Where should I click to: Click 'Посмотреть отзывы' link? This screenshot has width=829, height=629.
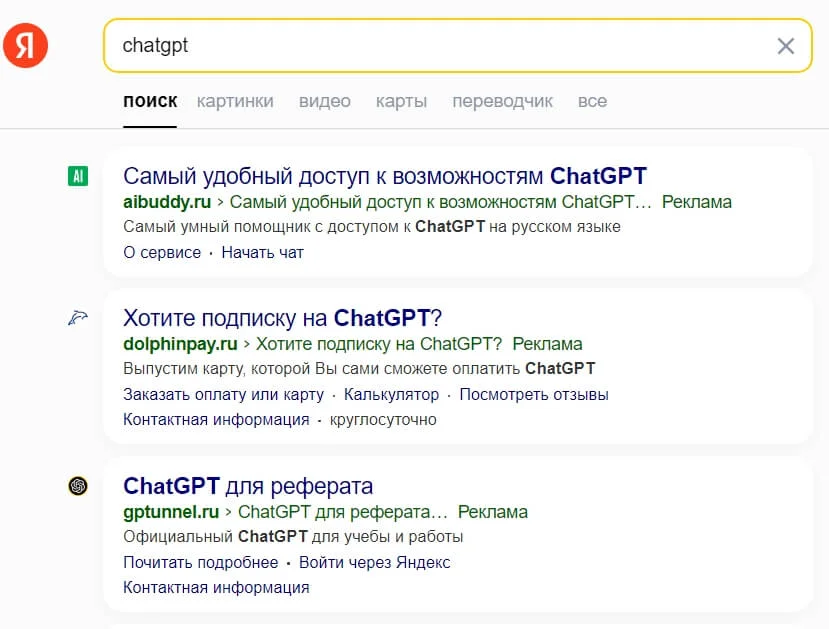(x=534, y=395)
